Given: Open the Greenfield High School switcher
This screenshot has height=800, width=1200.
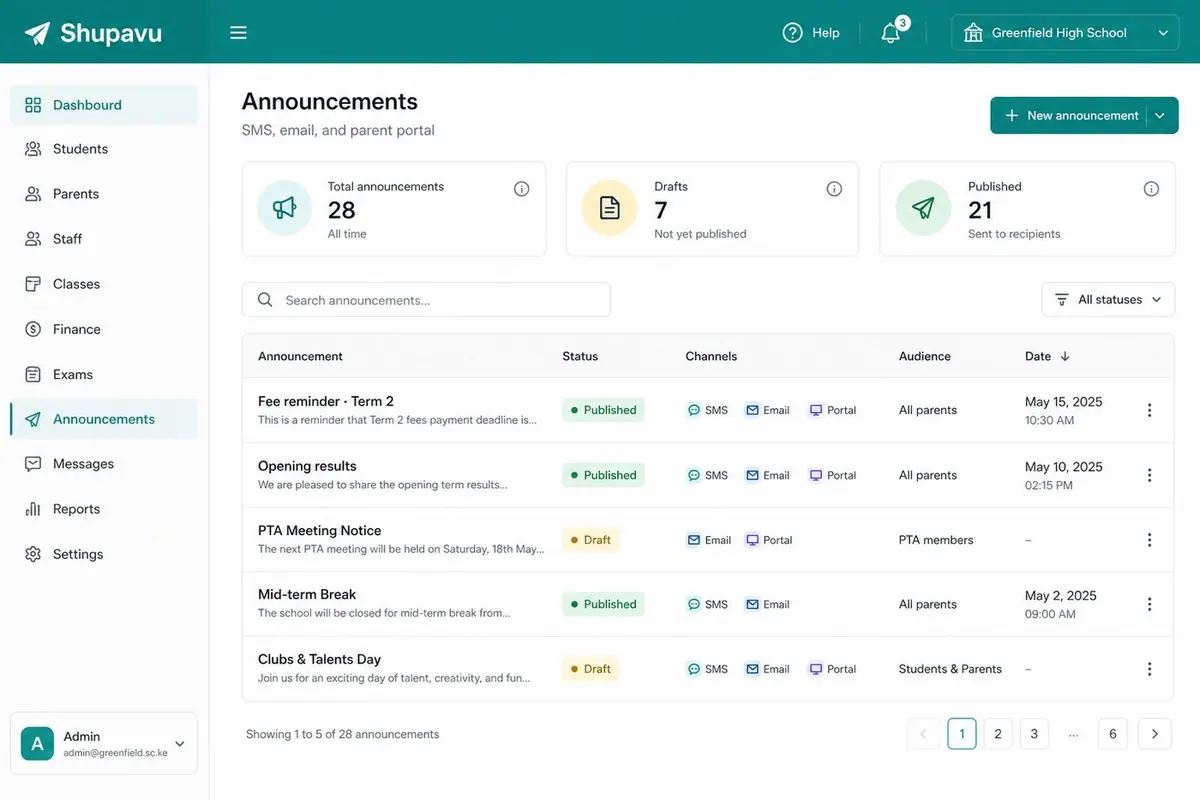Looking at the screenshot, I should (1065, 33).
